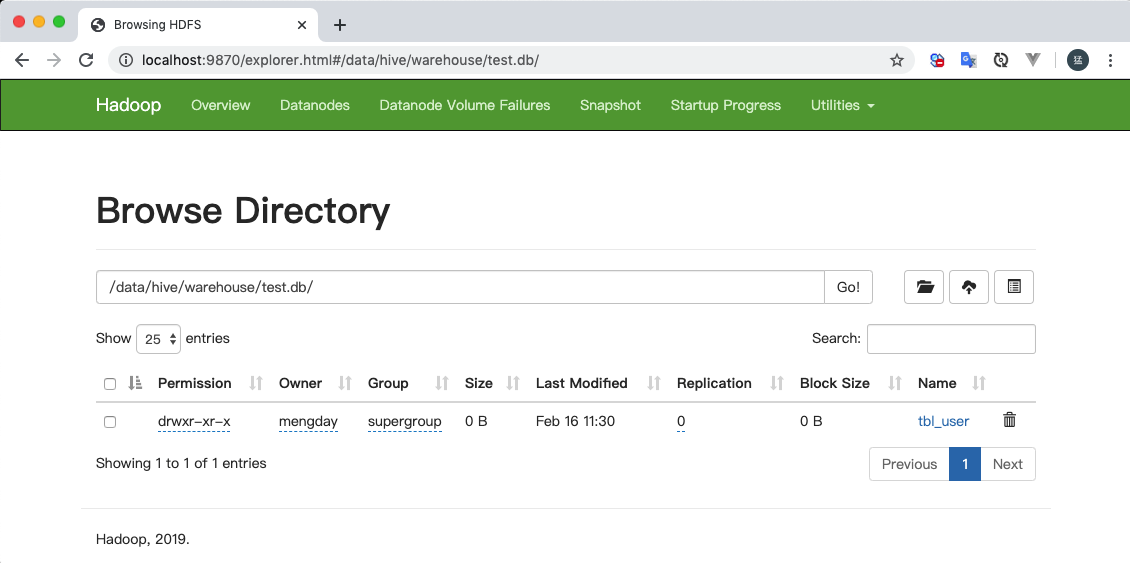Sort by the Replication column arrows
The width and height of the screenshot is (1130, 563).
click(778, 384)
